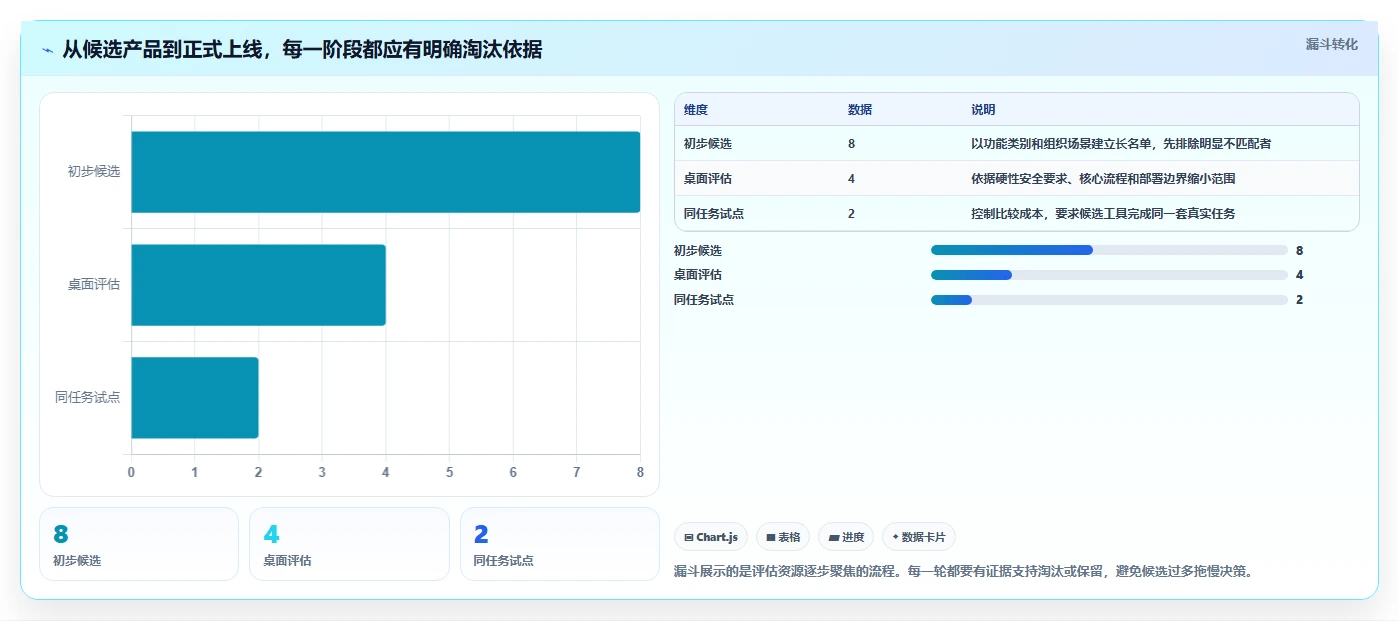This screenshot has height=621, width=1399.
Task: Click the Chart.js tag chip
Action: [x=711, y=537]
